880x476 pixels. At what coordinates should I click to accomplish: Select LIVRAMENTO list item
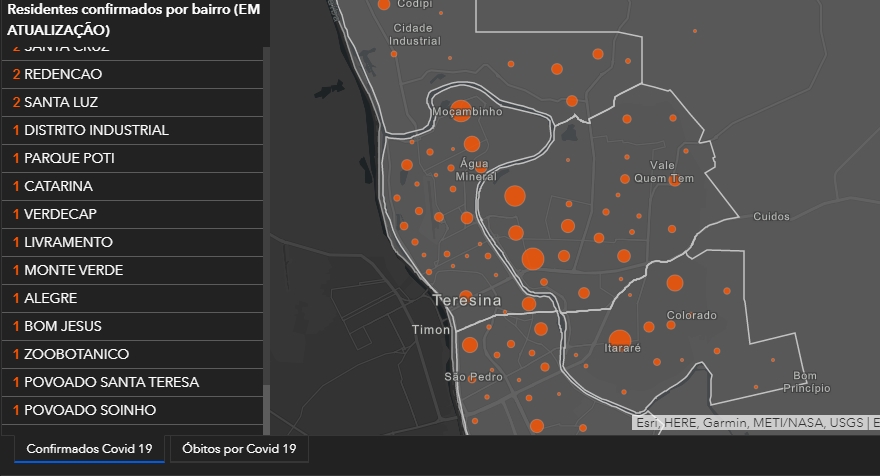pos(132,242)
